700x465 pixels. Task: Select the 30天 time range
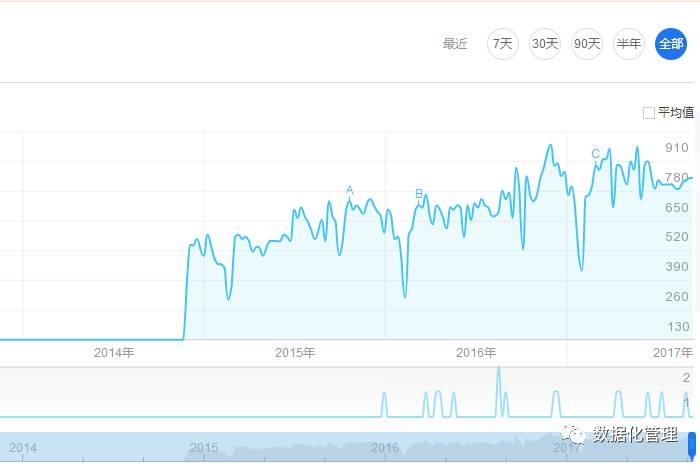[545, 44]
